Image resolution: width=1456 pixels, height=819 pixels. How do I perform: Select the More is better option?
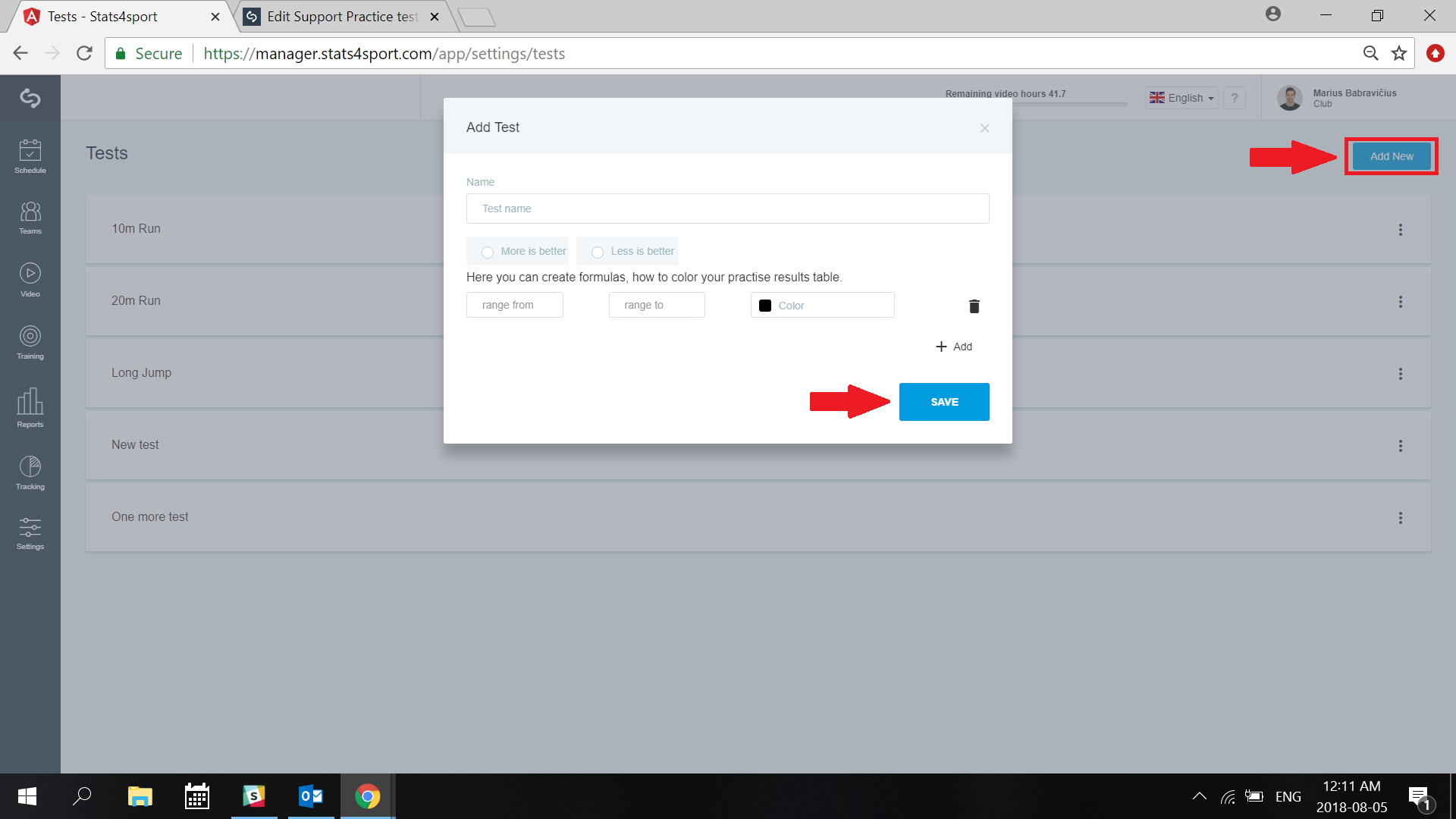pyautogui.click(x=518, y=251)
